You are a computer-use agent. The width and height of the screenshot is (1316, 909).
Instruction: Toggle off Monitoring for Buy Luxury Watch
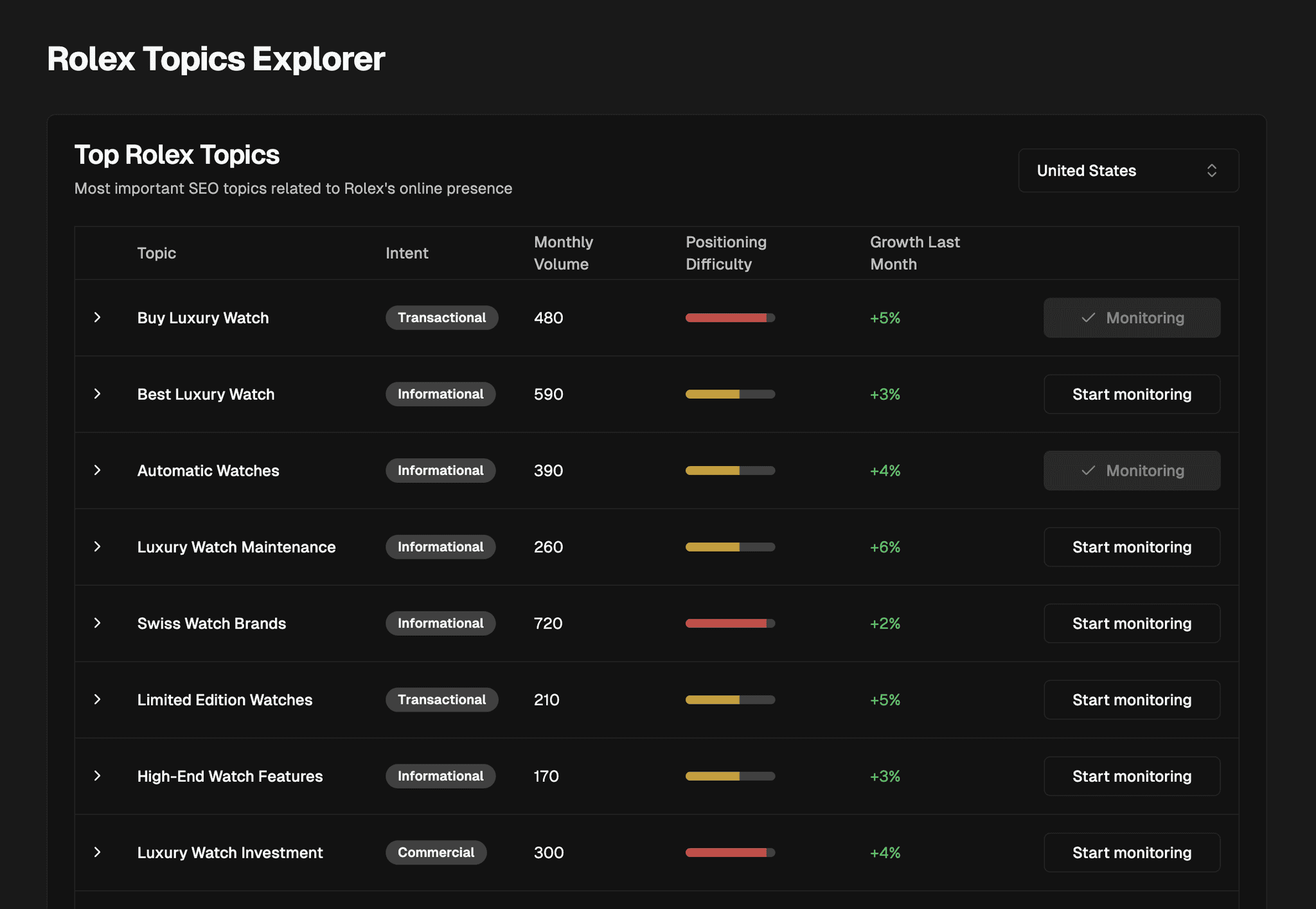(x=1132, y=318)
